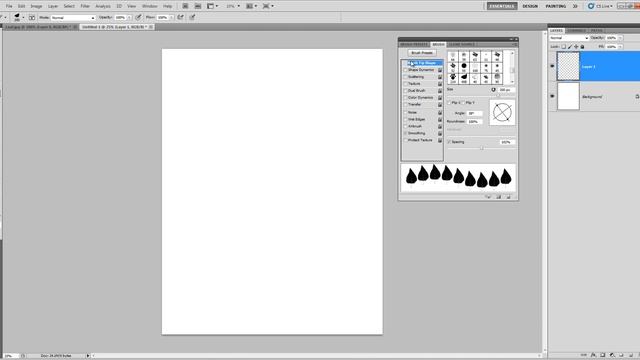The width and height of the screenshot is (640, 360).
Task: Click lock icon beside Scattering
Action: 440,77
